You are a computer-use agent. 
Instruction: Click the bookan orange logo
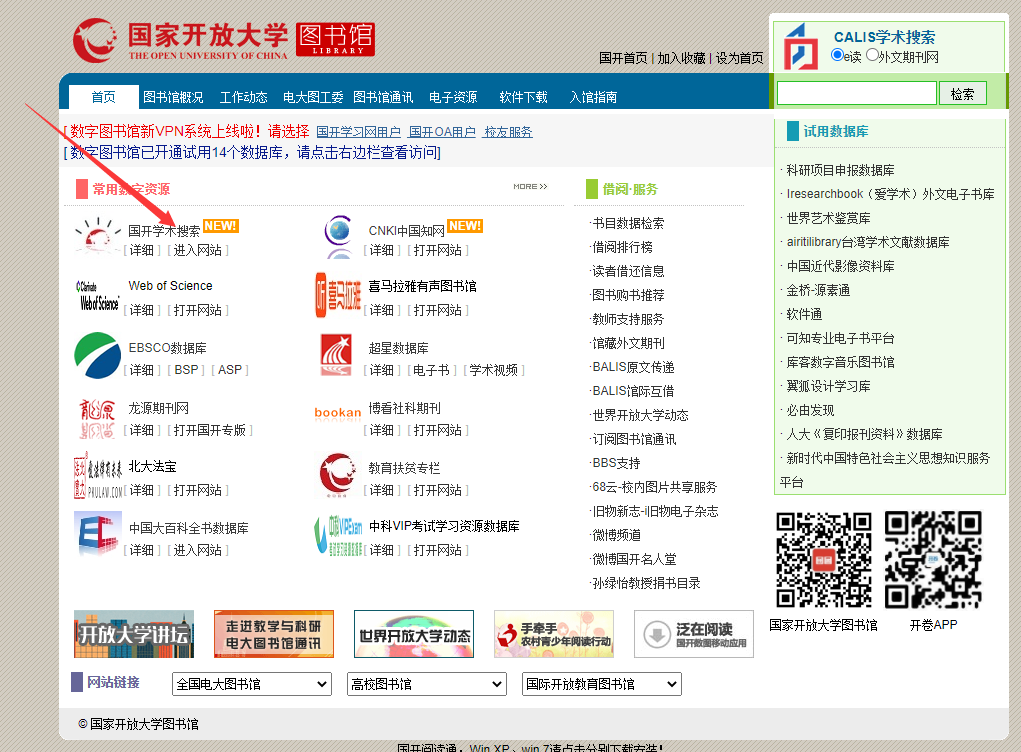tap(337, 413)
